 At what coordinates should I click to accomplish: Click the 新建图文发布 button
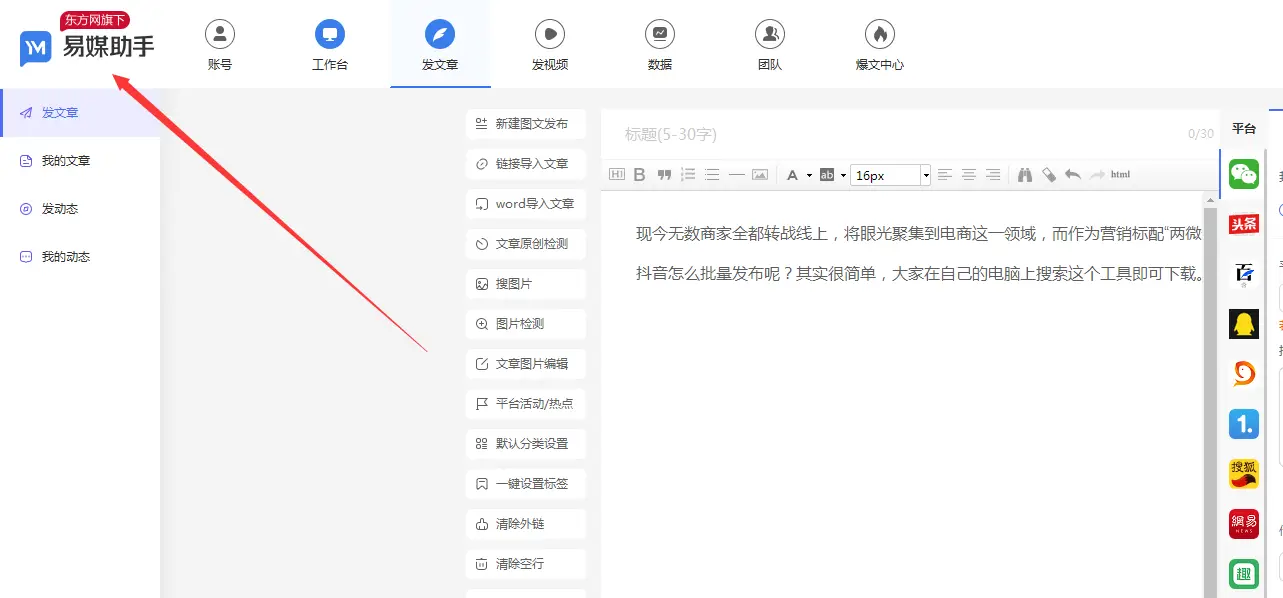[x=526, y=124]
